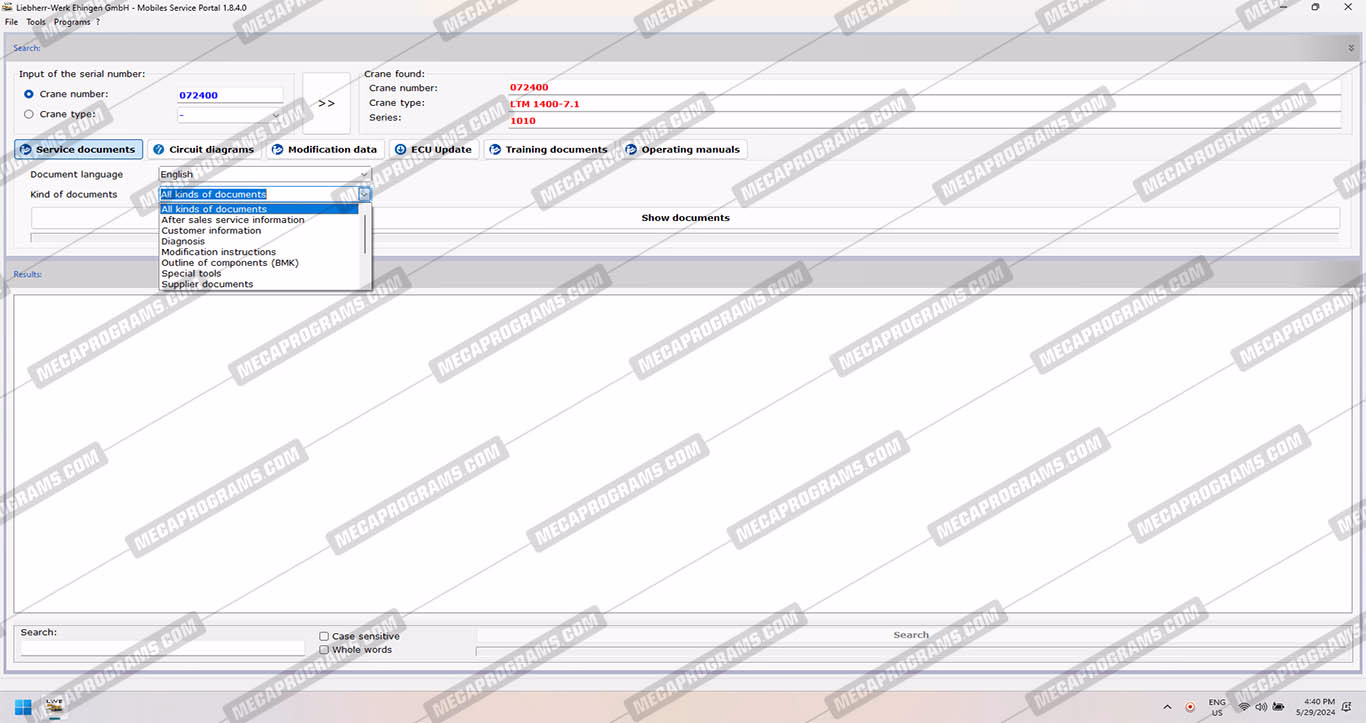Open the Windows Start menu
Screen dimensions: 1366x723
23,706
